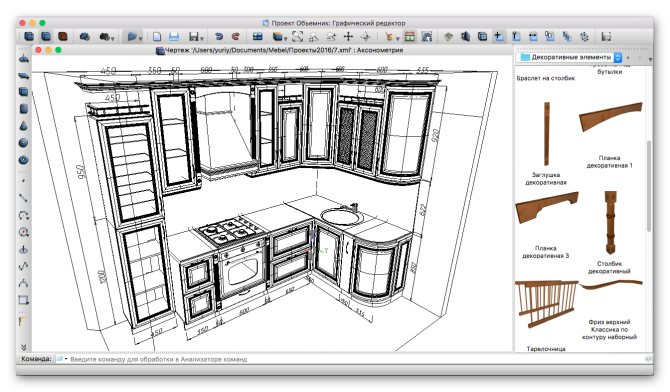Click the Redo arrow in toolbar
670x392 pixels.
pyautogui.click(x=235, y=37)
